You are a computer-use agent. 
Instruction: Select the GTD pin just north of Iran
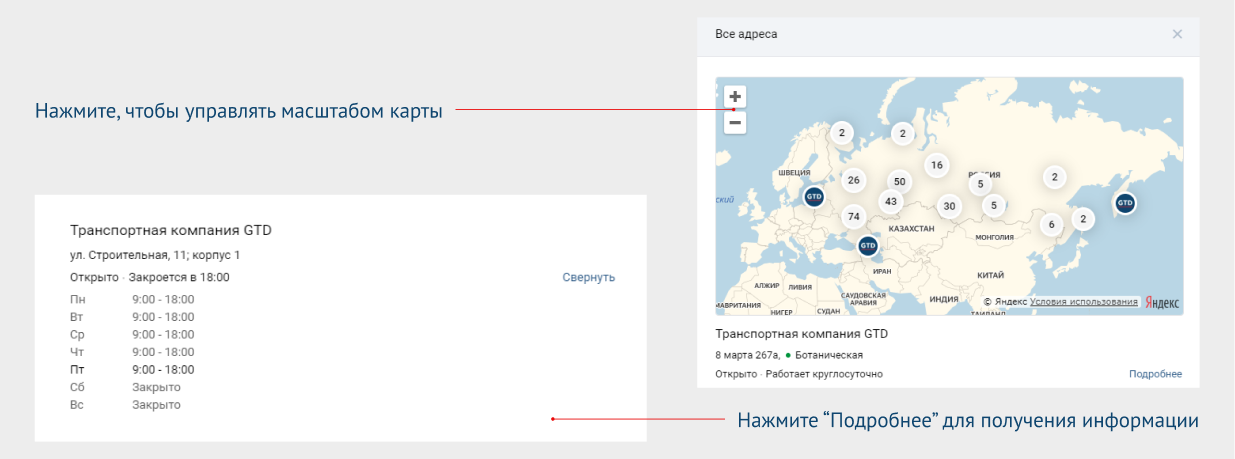tap(868, 245)
